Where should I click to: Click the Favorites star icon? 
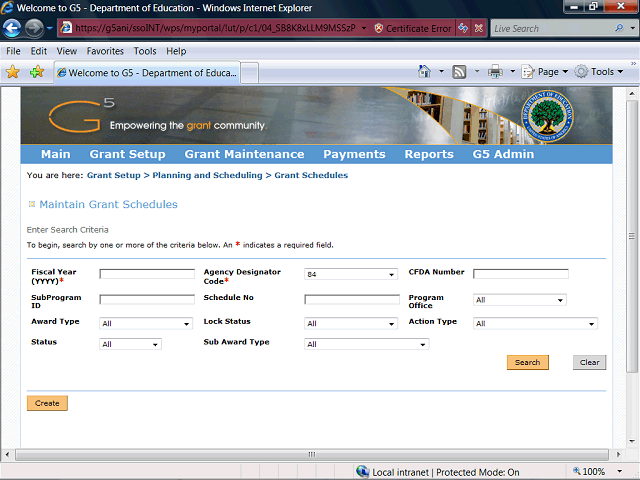(x=13, y=72)
